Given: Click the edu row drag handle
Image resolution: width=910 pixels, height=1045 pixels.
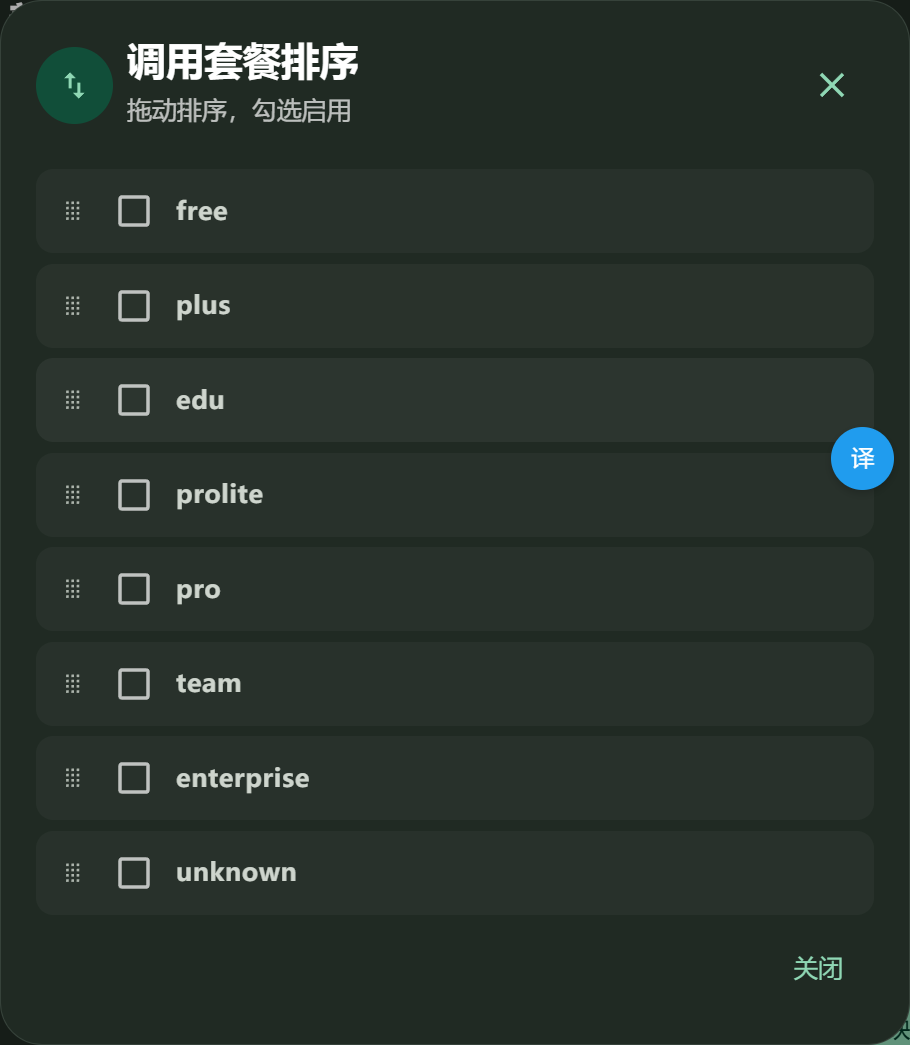Looking at the screenshot, I should click(x=73, y=400).
